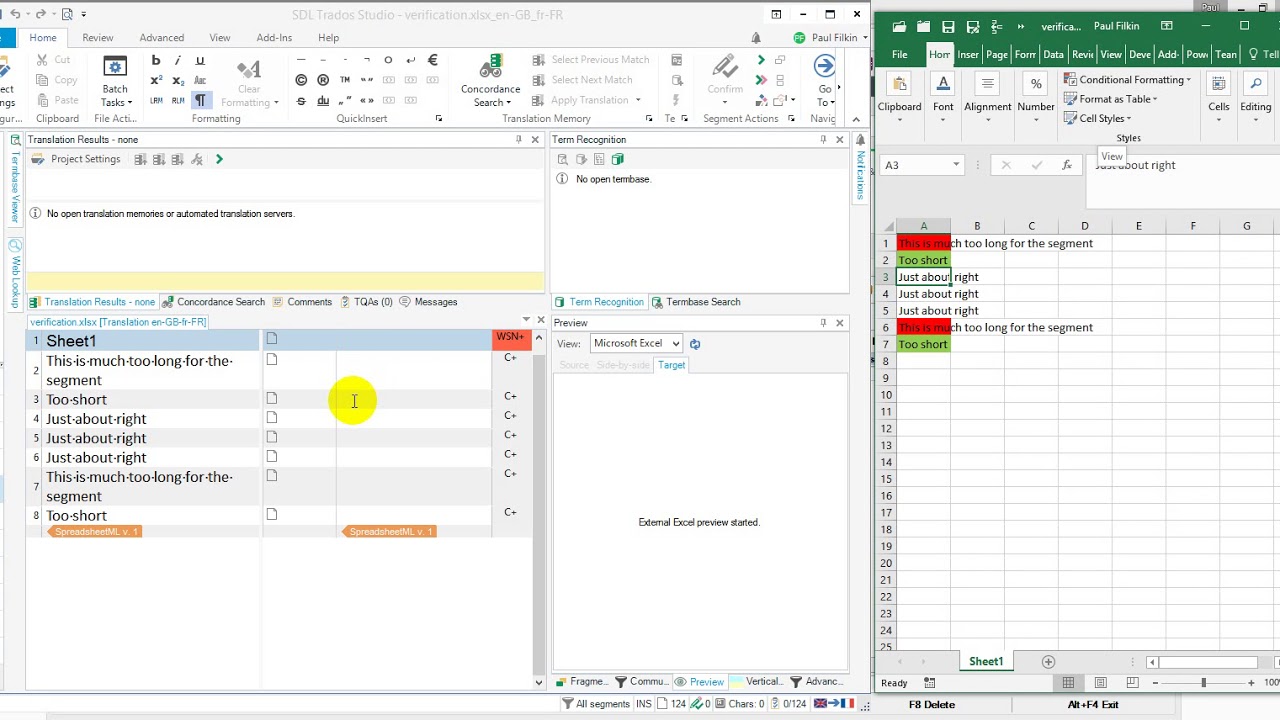
Task: Open the Excel File menu
Action: click(x=900, y=54)
